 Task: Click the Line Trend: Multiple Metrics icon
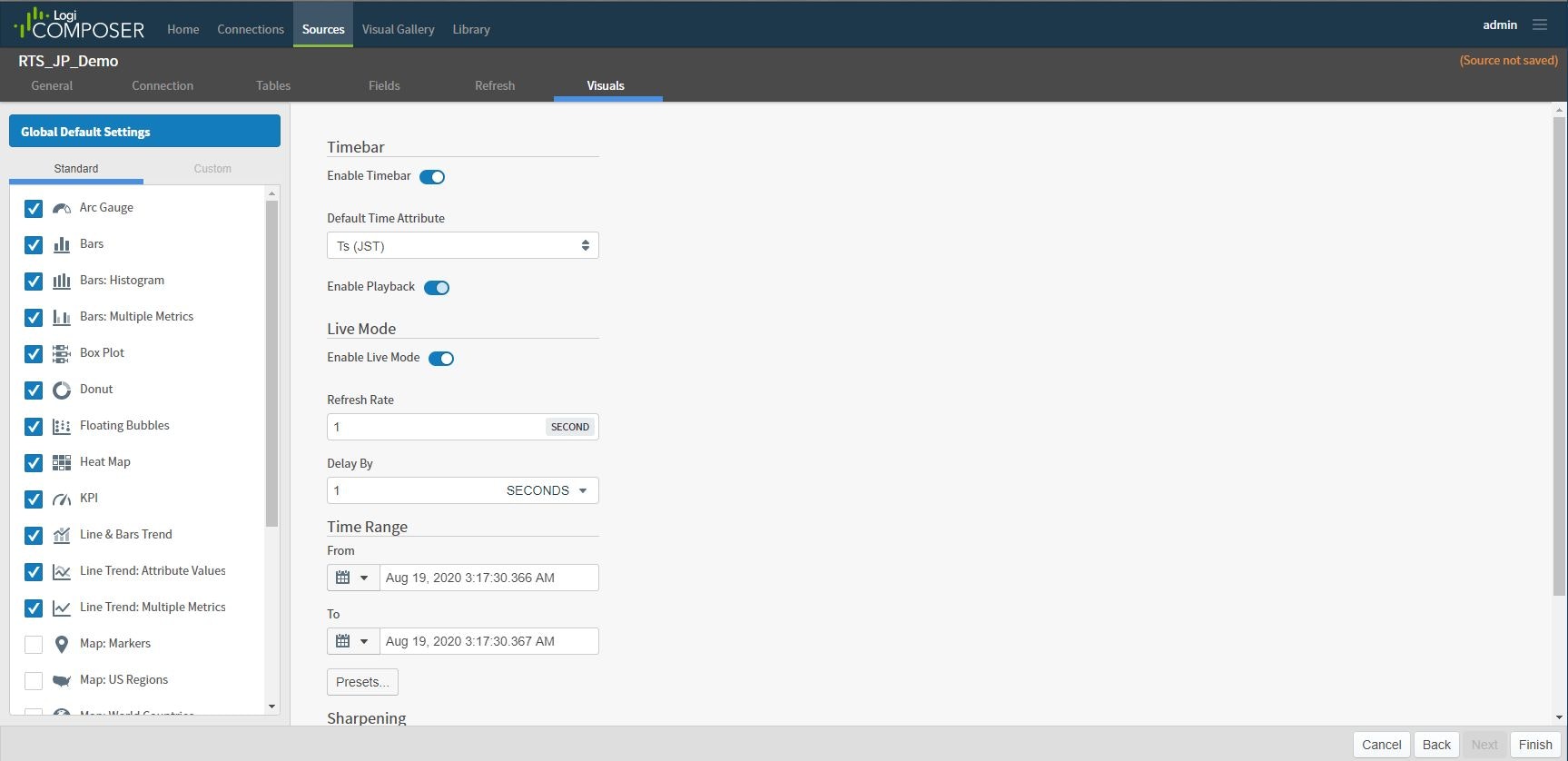coord(62,608)
